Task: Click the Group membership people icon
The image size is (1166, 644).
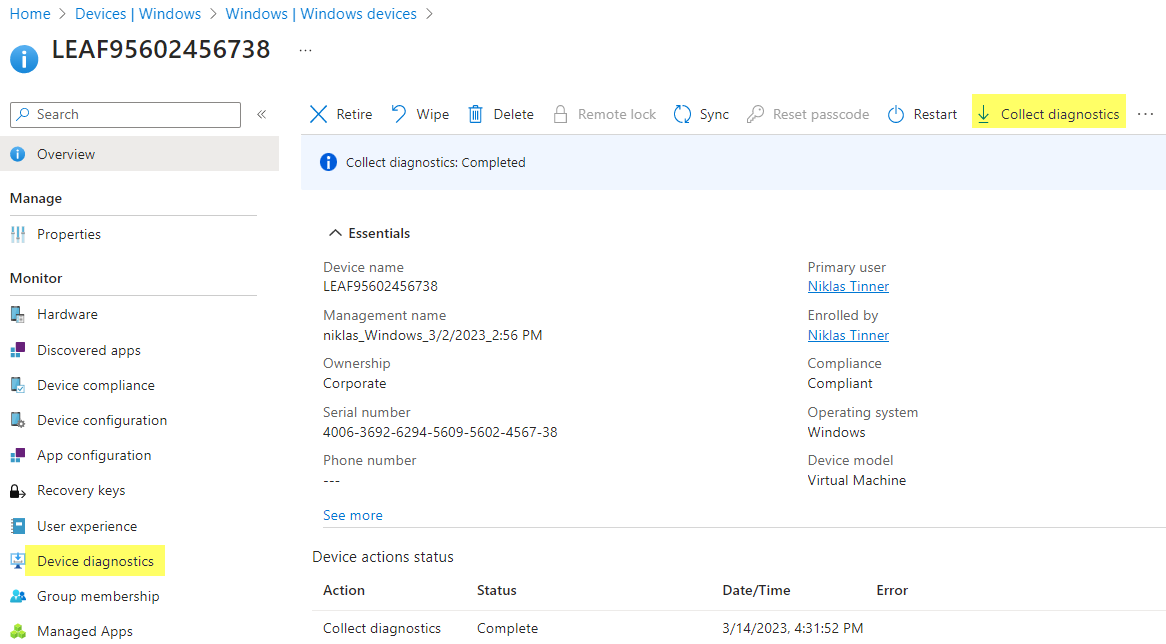Action: (18, 596)
